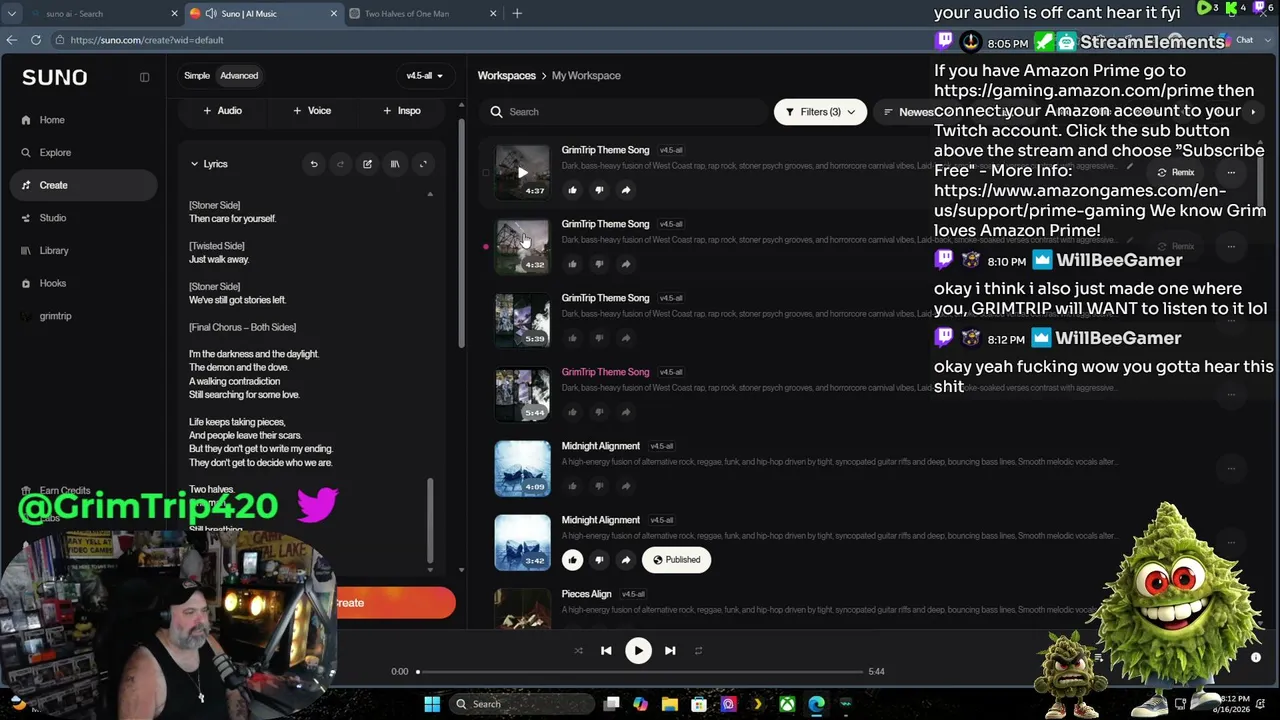Undo the last lyrics change
The image size is (1280, 720).
[x=313, y=164]
